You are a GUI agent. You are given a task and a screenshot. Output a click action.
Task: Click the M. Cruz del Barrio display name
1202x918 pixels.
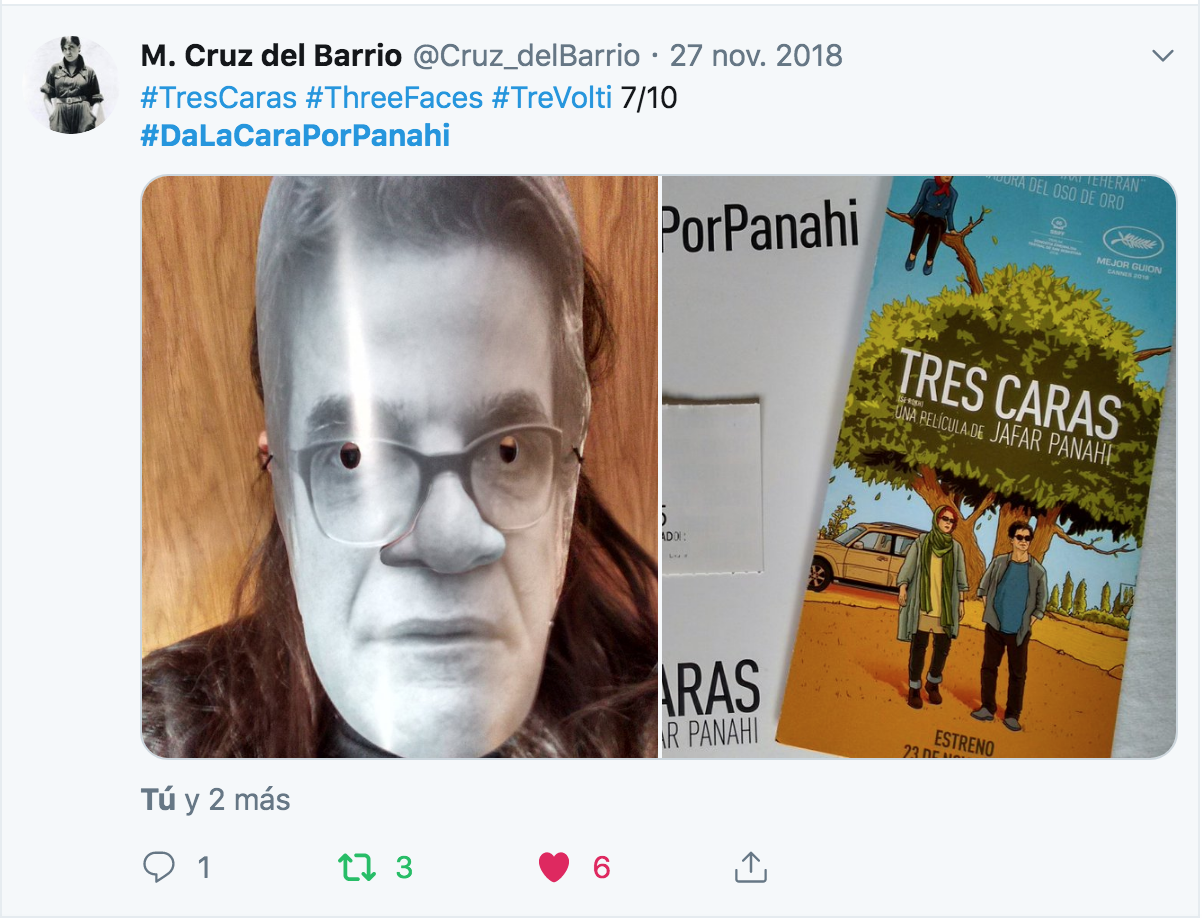tap(273, 55)
